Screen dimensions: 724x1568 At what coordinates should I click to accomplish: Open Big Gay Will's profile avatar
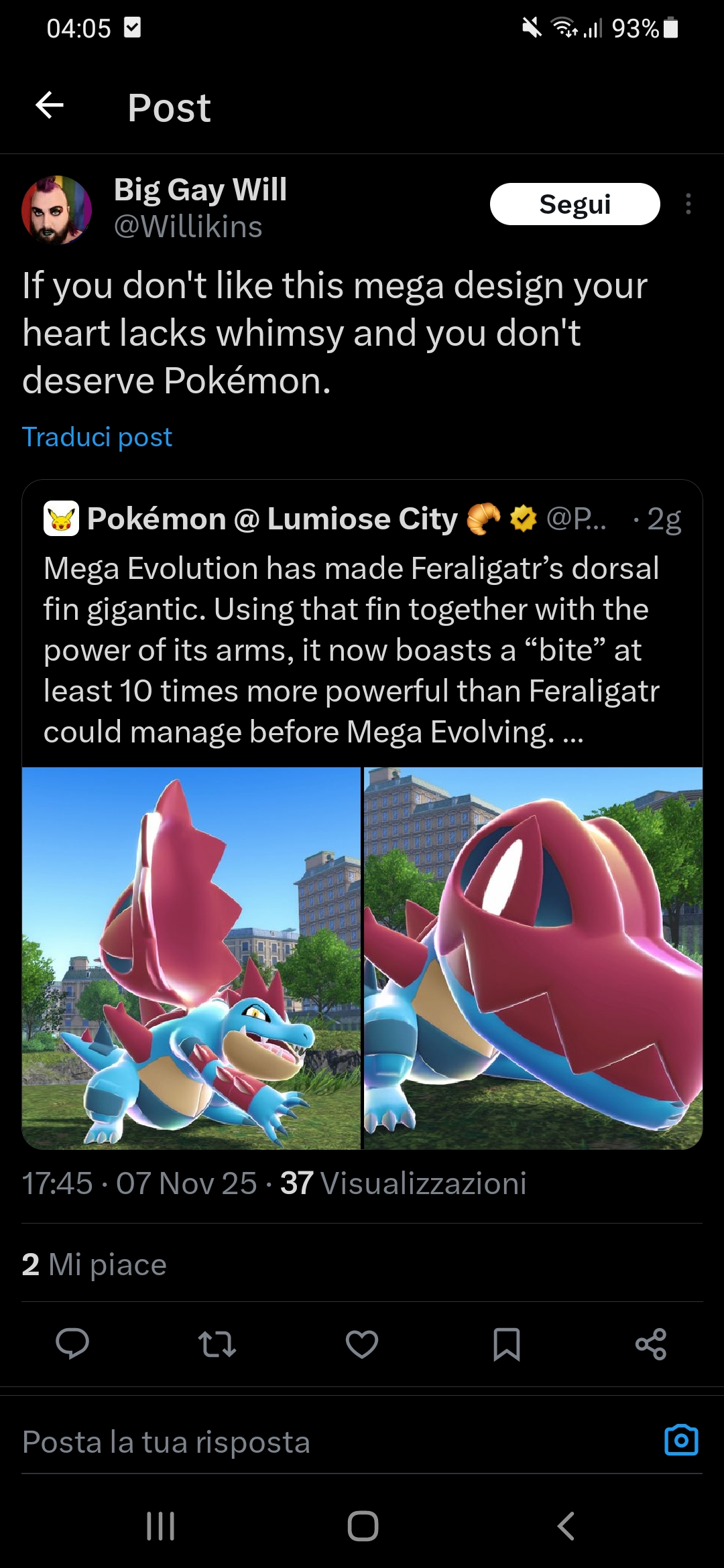point(56,209)
